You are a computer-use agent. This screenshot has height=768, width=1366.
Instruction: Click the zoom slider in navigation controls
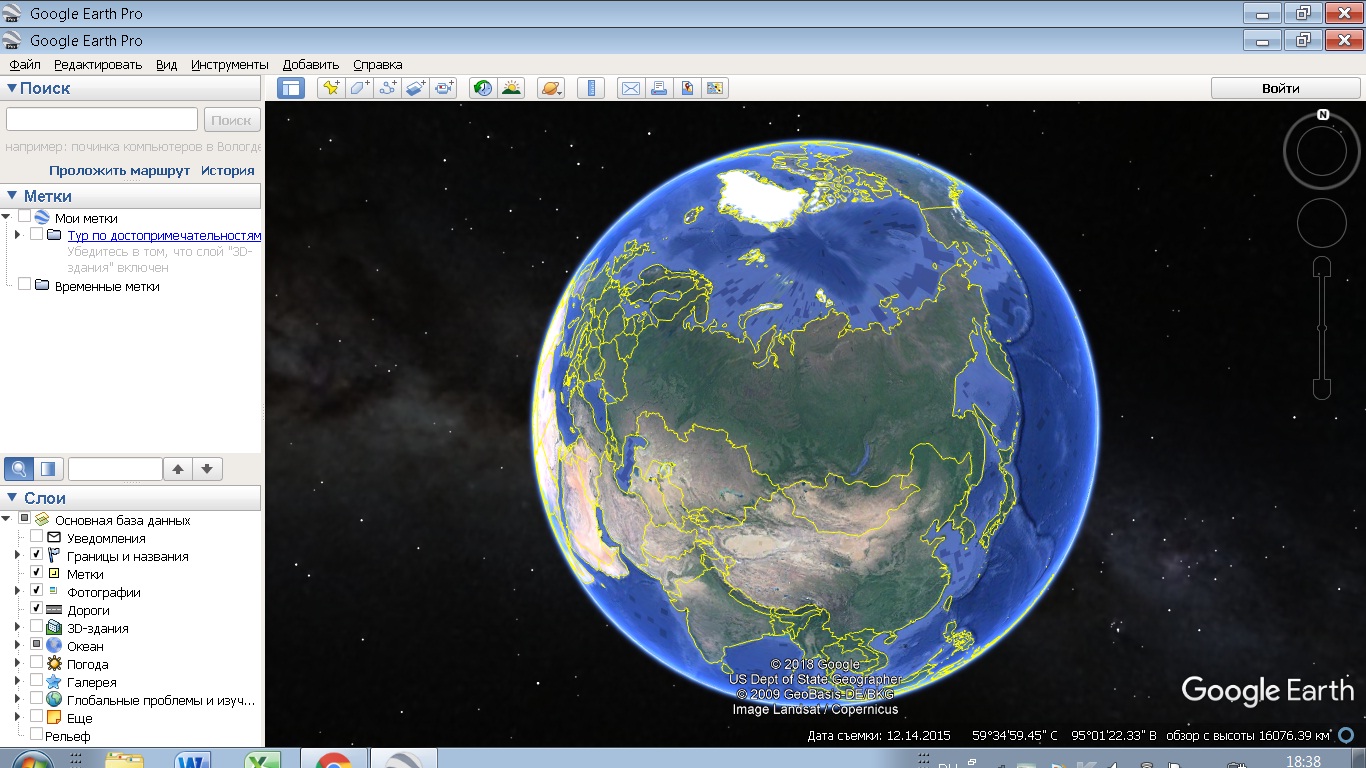pos(1322,328)
